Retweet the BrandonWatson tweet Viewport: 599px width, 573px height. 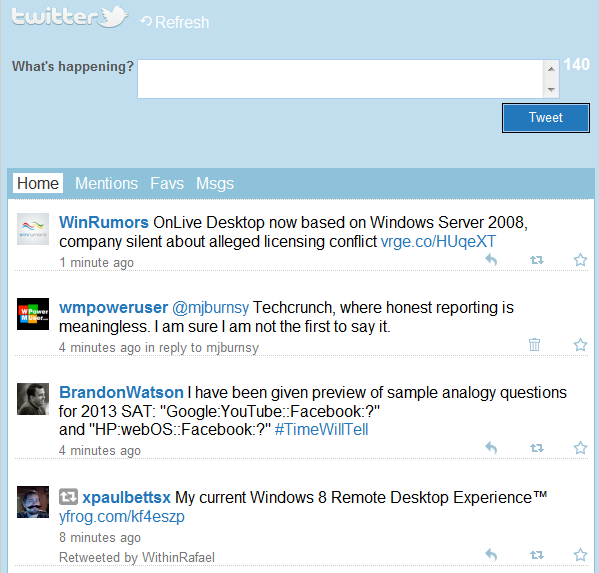pos(537,448)
